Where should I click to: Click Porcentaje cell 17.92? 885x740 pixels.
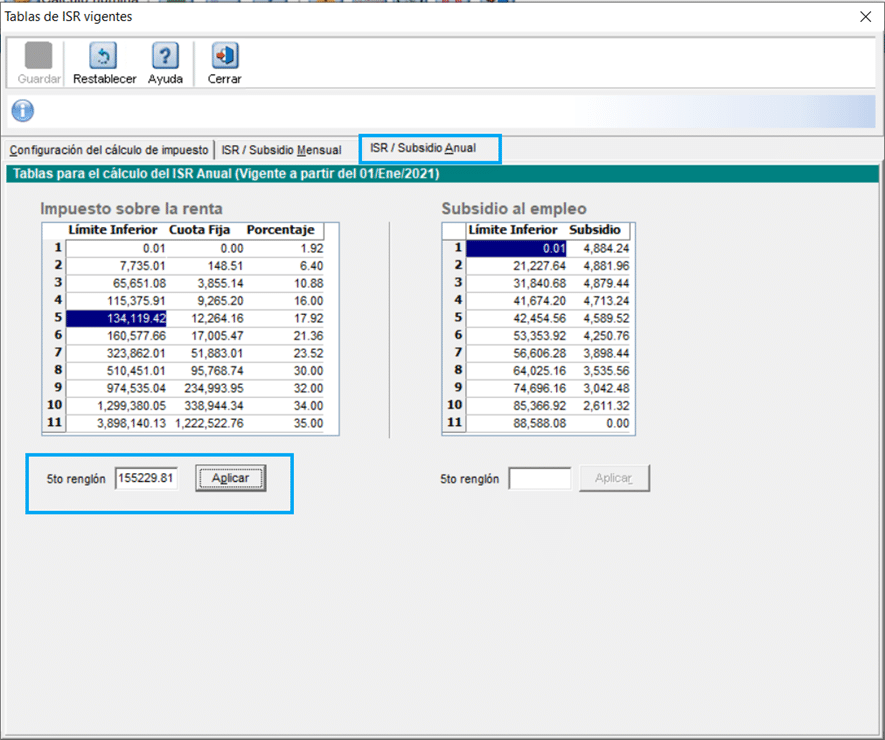tap(284, 318)
